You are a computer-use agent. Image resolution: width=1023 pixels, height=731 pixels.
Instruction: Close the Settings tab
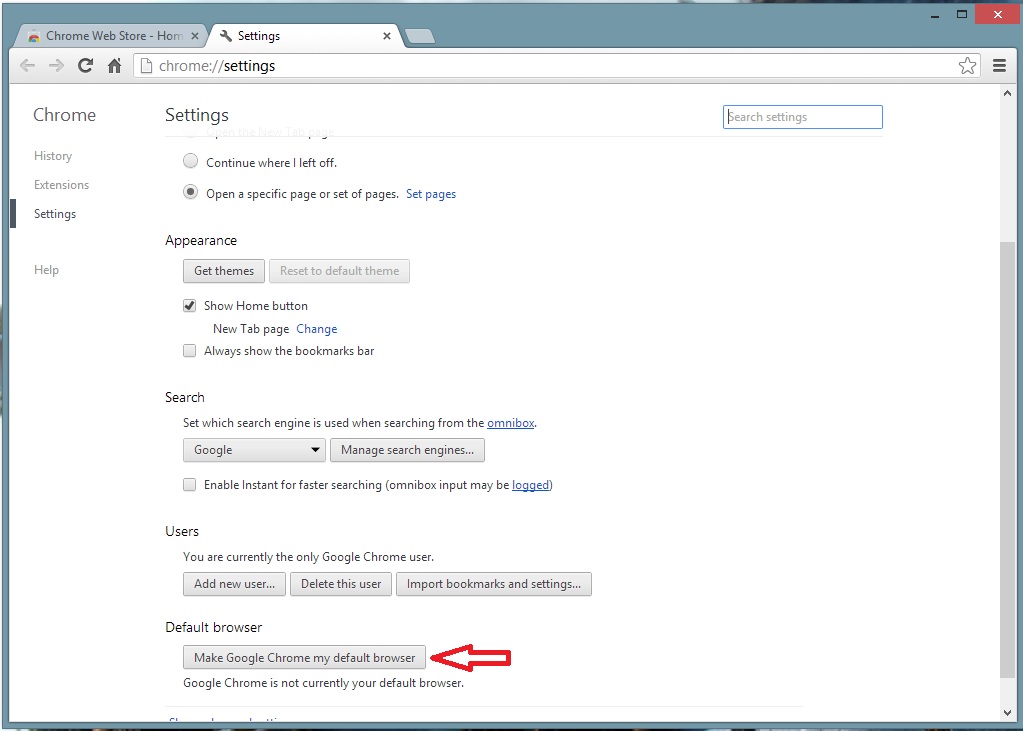click(387, 36)
